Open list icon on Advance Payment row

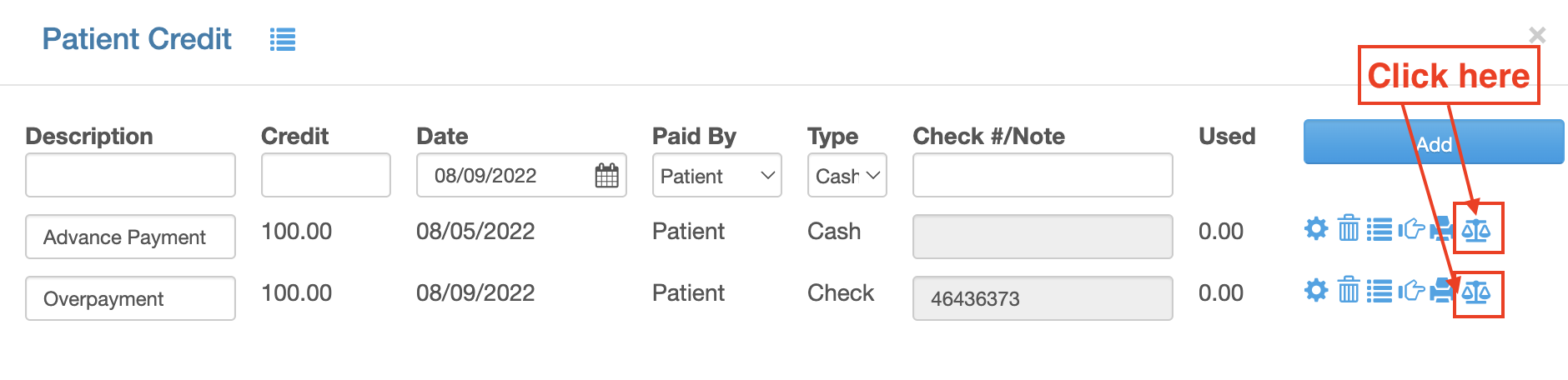pos(1380,229)
